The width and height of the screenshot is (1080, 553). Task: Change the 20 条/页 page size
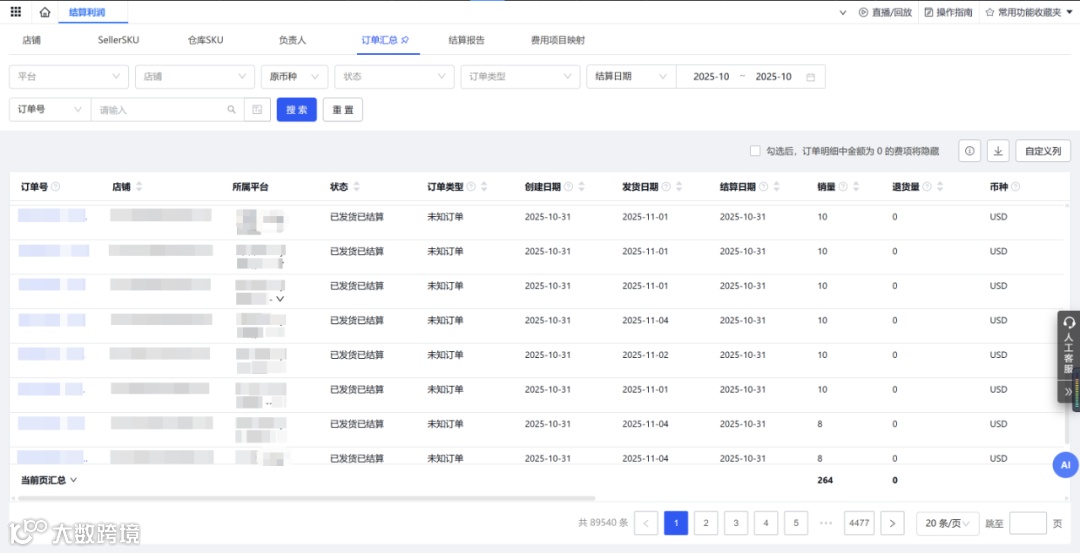(x=948, y=523)
